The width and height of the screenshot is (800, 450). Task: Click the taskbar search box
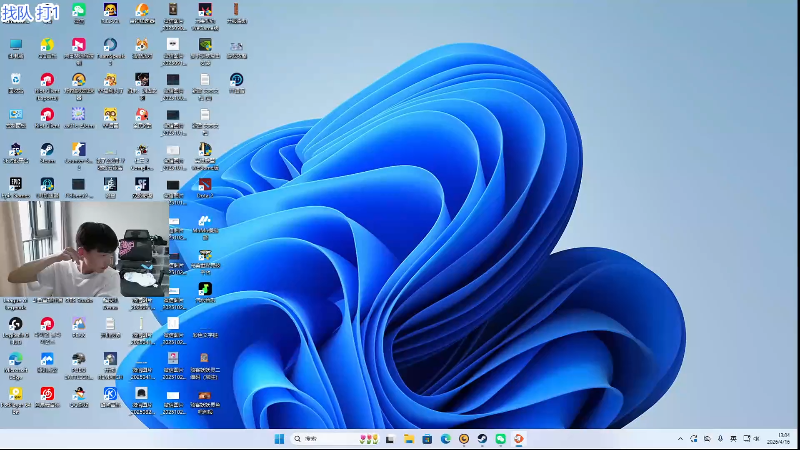coord(322,439)
